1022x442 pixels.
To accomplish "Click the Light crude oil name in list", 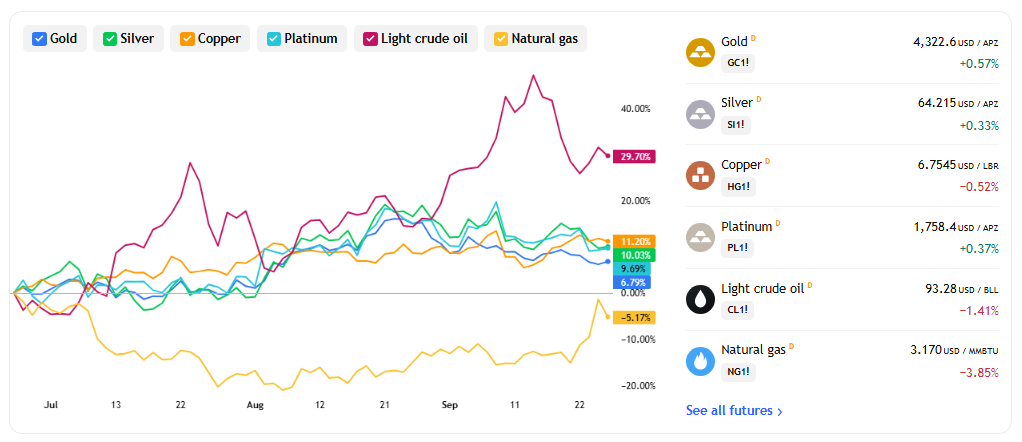I will coord(763,288).
